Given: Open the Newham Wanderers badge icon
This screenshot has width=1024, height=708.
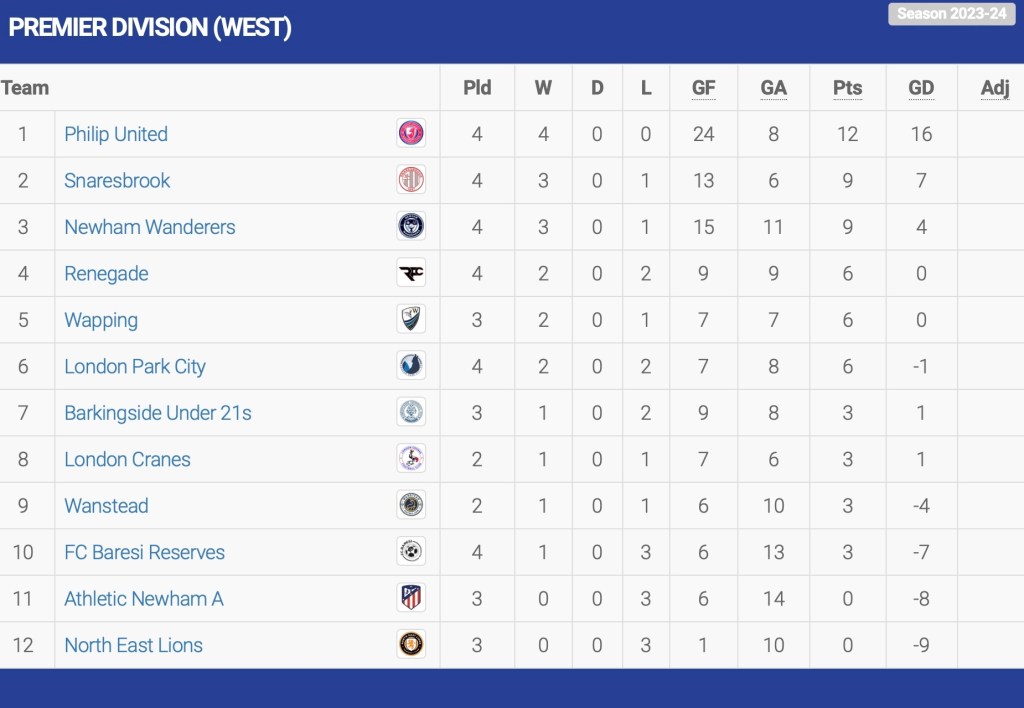Looking at the screenshot, I should coord(411,226).
